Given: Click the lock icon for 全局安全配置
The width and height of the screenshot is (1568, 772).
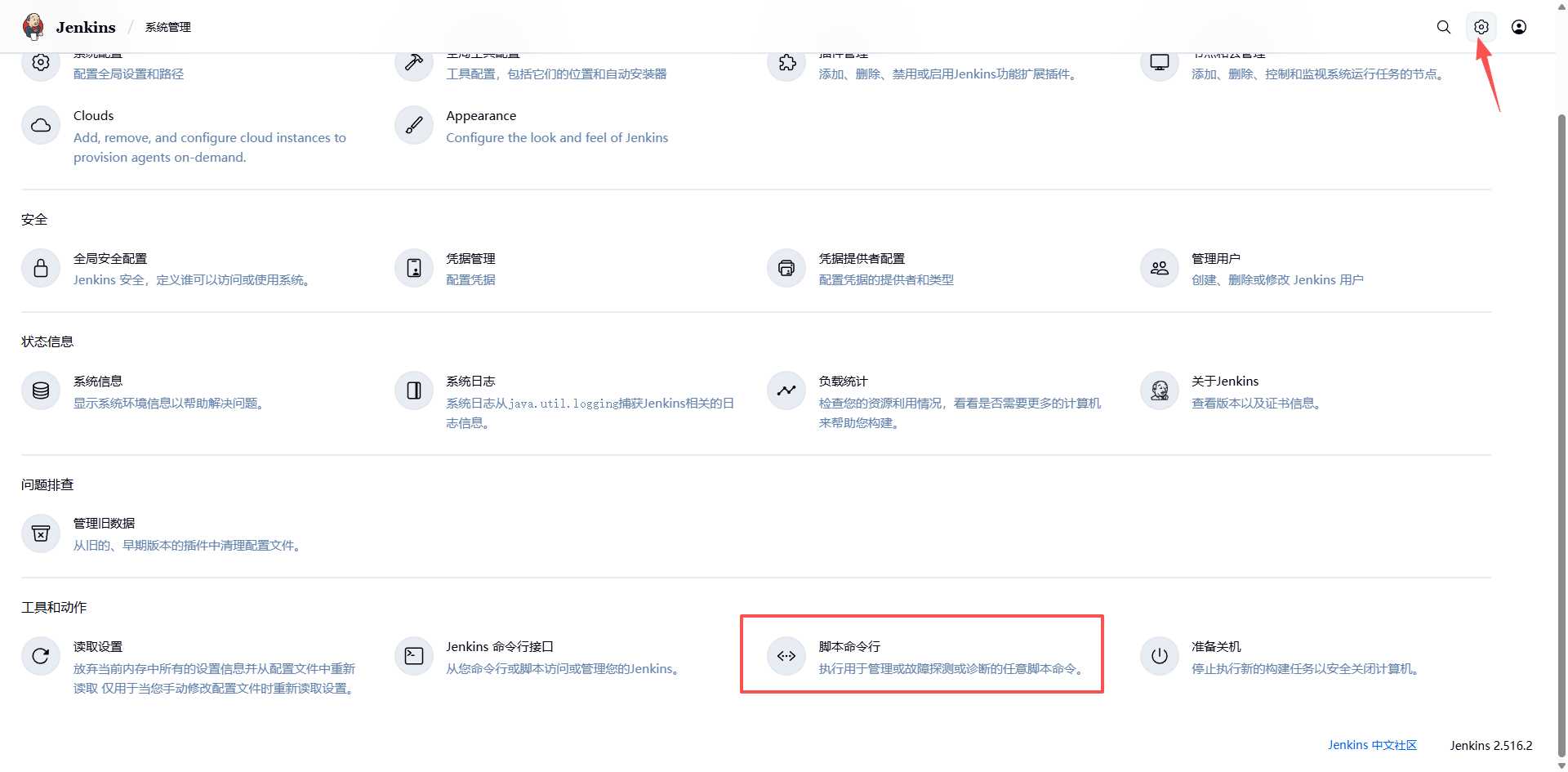Looking at the screenshot, I should (x=41, y=268).
